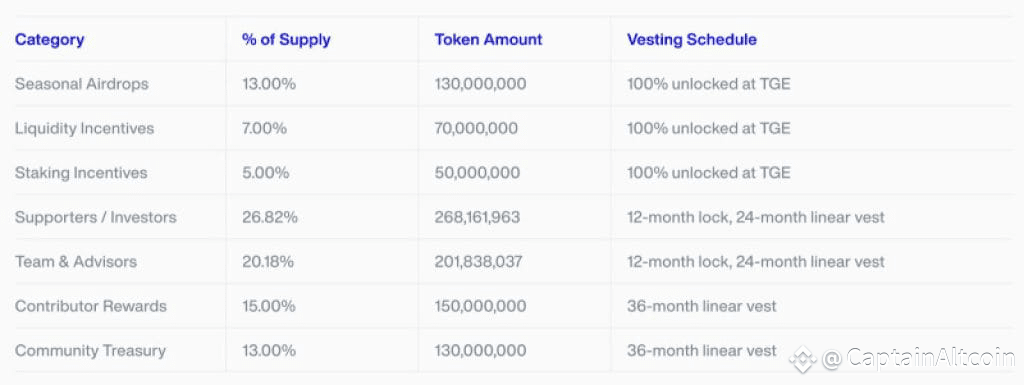
Task: Click the Supporters / Investors category cell
Action: [95, 217]
